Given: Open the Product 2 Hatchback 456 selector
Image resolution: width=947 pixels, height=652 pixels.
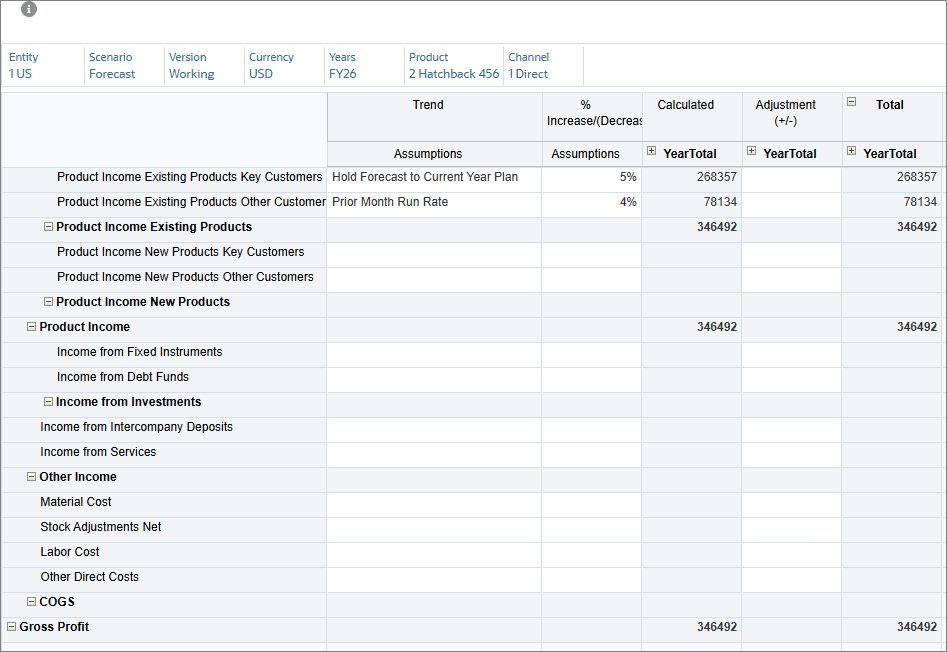Looking at the screenshot, I should (x=454, y=74).
